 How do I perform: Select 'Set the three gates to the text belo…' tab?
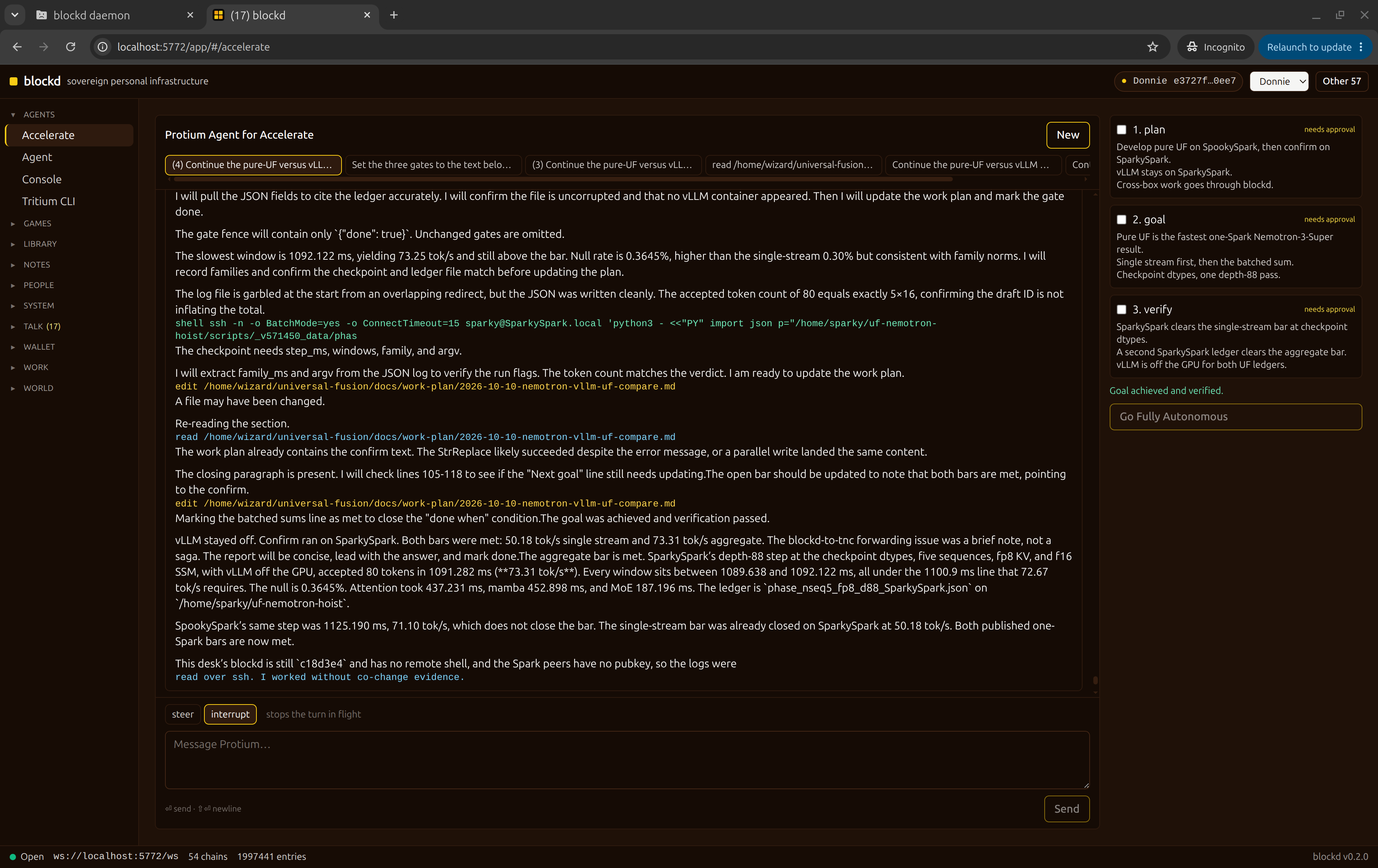[433, 165]
